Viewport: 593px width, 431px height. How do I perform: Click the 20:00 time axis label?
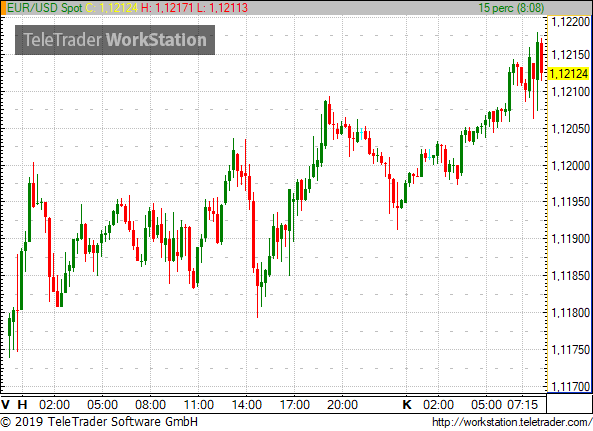pyautogui.click(x=342, y=405)
